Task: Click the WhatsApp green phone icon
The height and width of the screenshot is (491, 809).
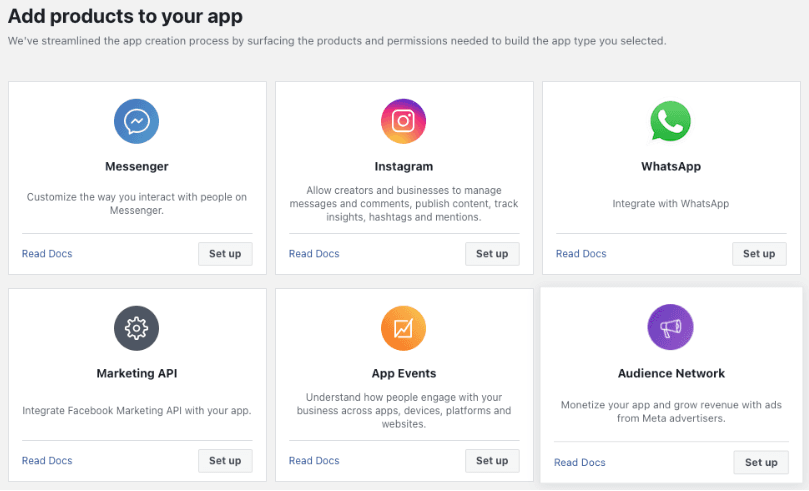Action: pyautogui.click(x=670, y=121)
